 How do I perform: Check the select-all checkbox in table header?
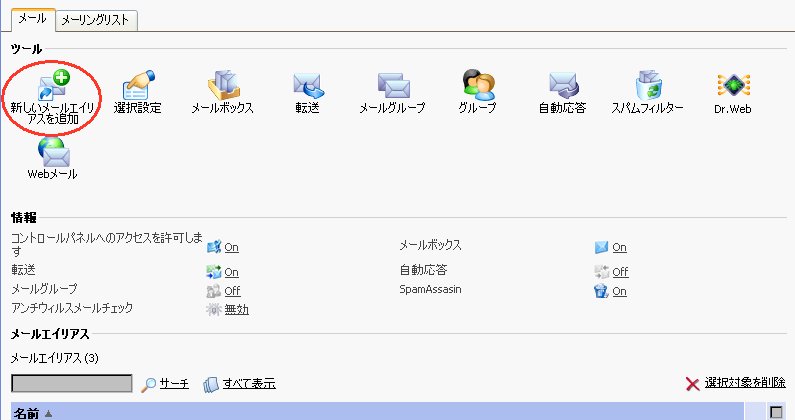click(x=775, y=412)
